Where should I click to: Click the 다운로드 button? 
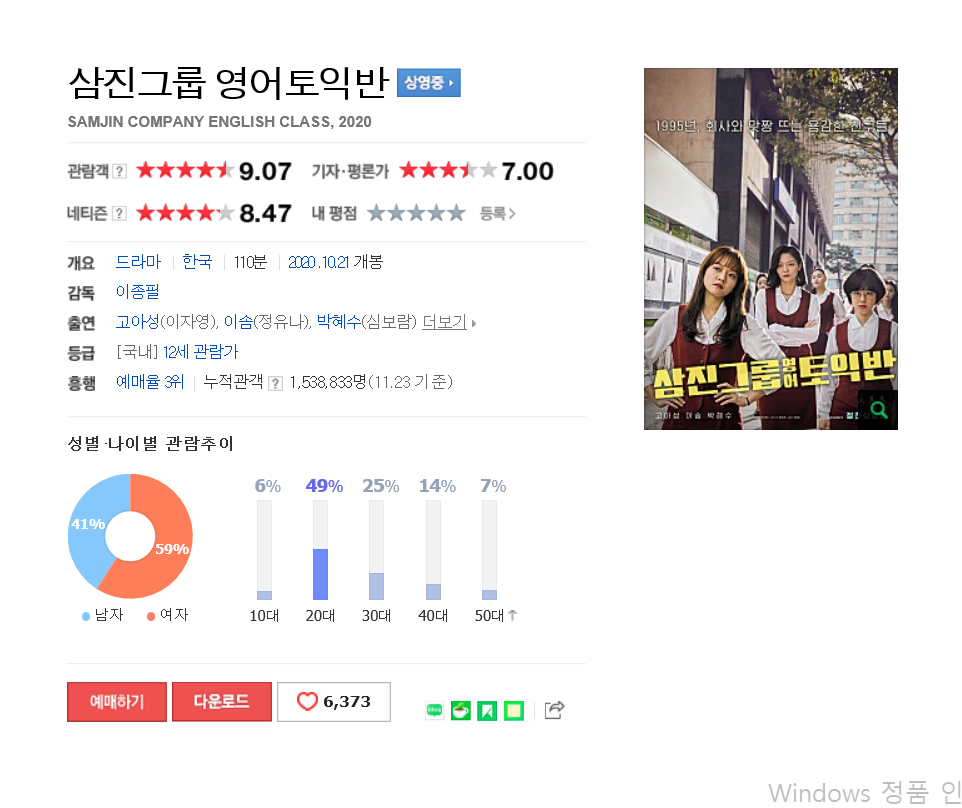221,701
